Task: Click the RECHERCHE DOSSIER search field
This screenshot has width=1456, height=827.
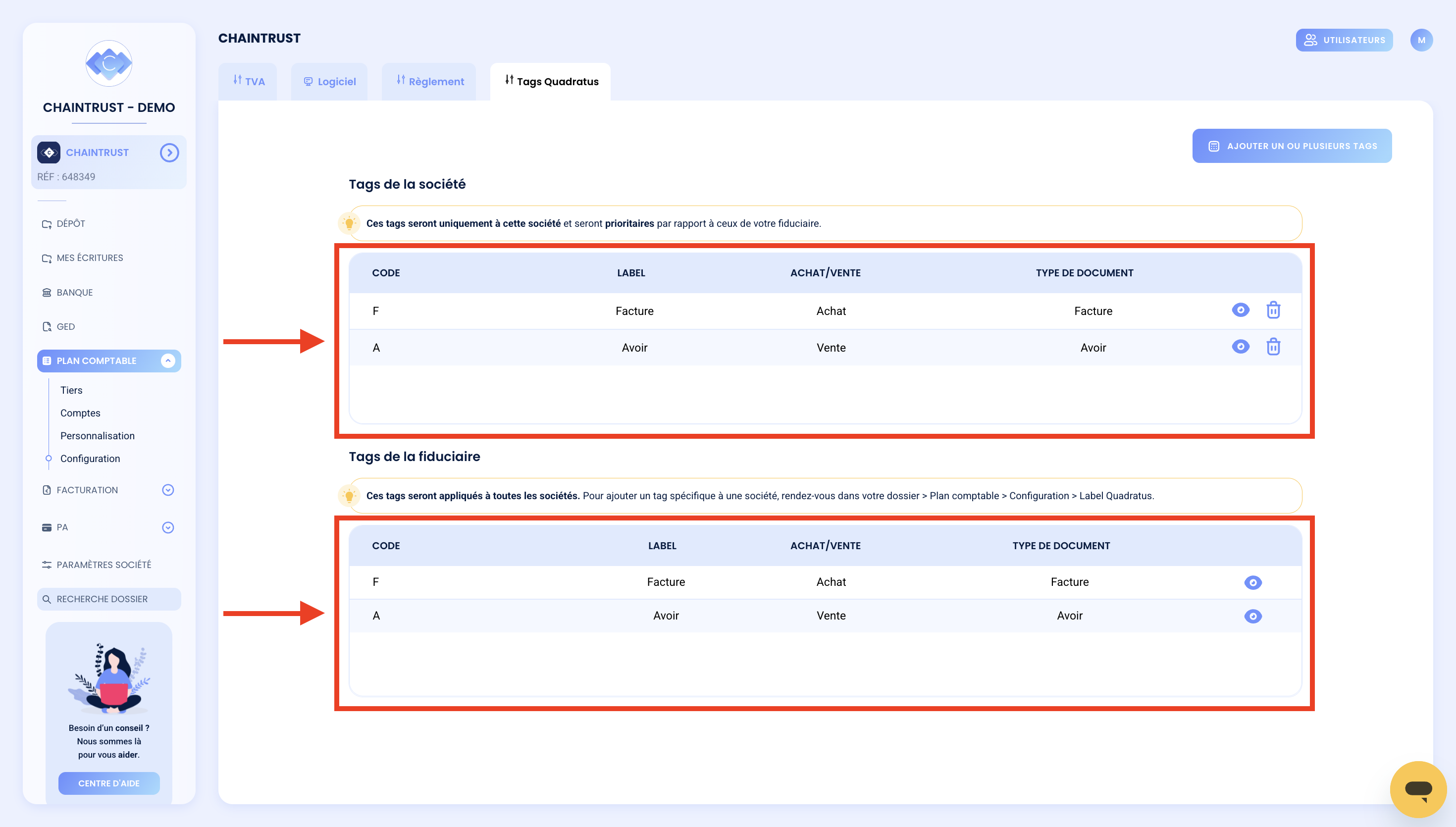Action: (x=109, y=599)
